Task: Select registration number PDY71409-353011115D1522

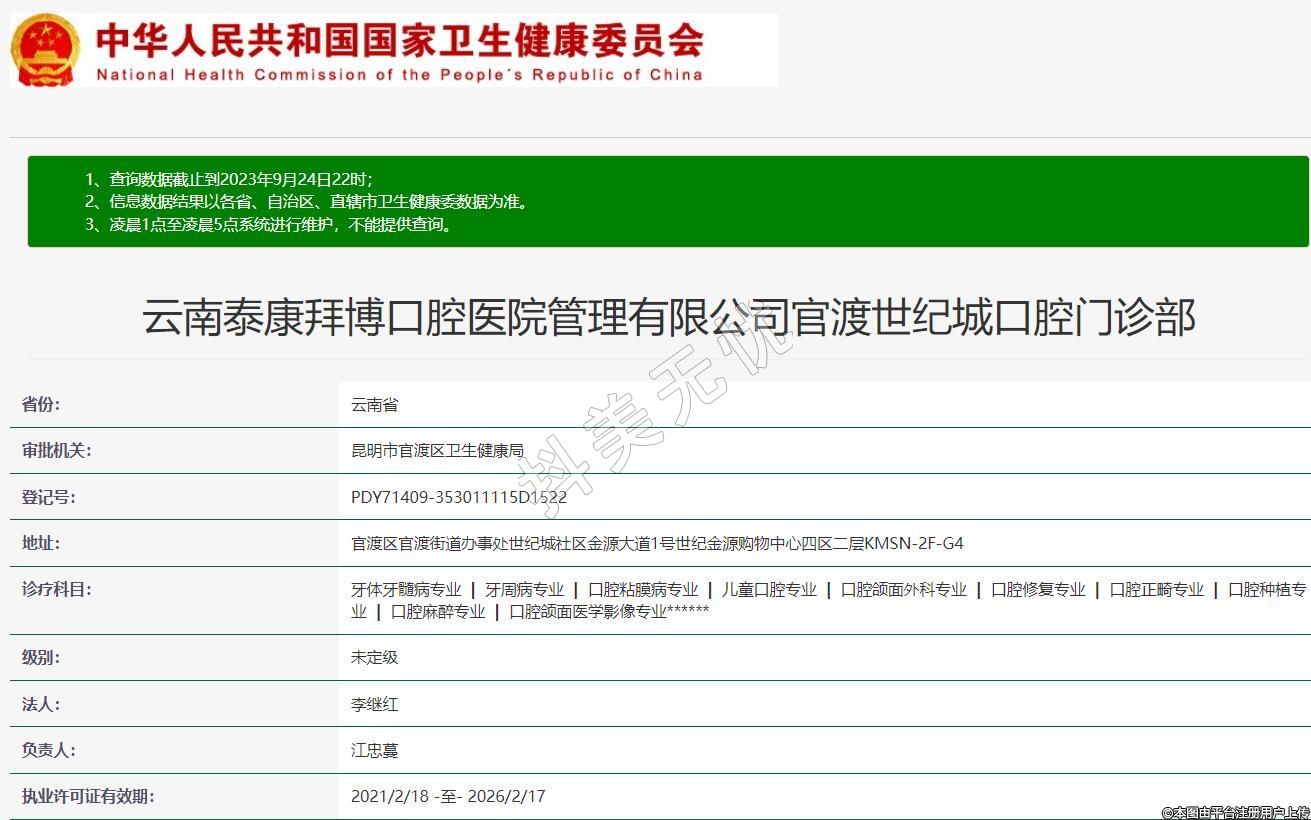Action: click(x=459, y=497)
